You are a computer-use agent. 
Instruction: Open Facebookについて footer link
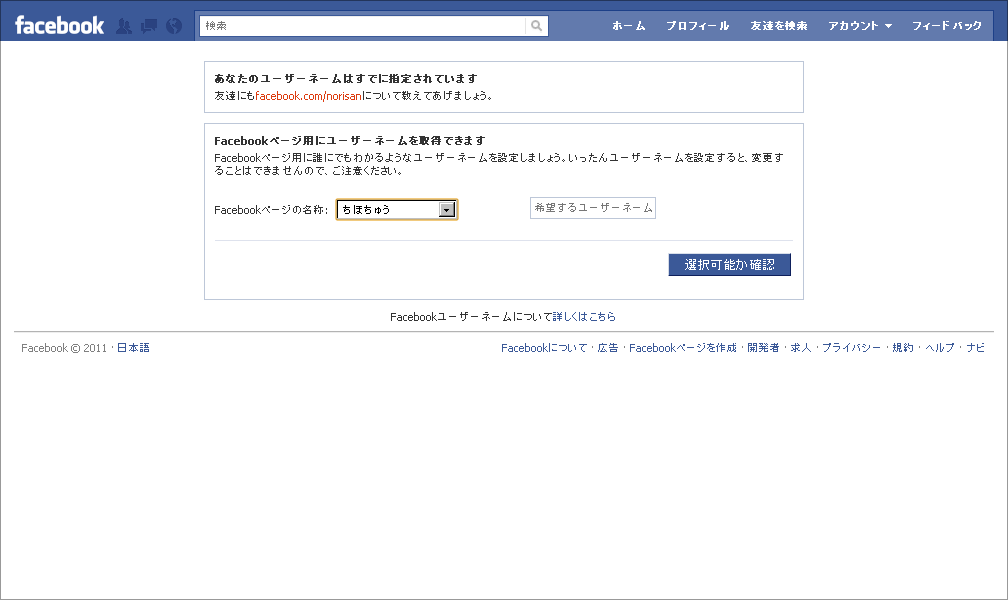(x=544, y=348)
